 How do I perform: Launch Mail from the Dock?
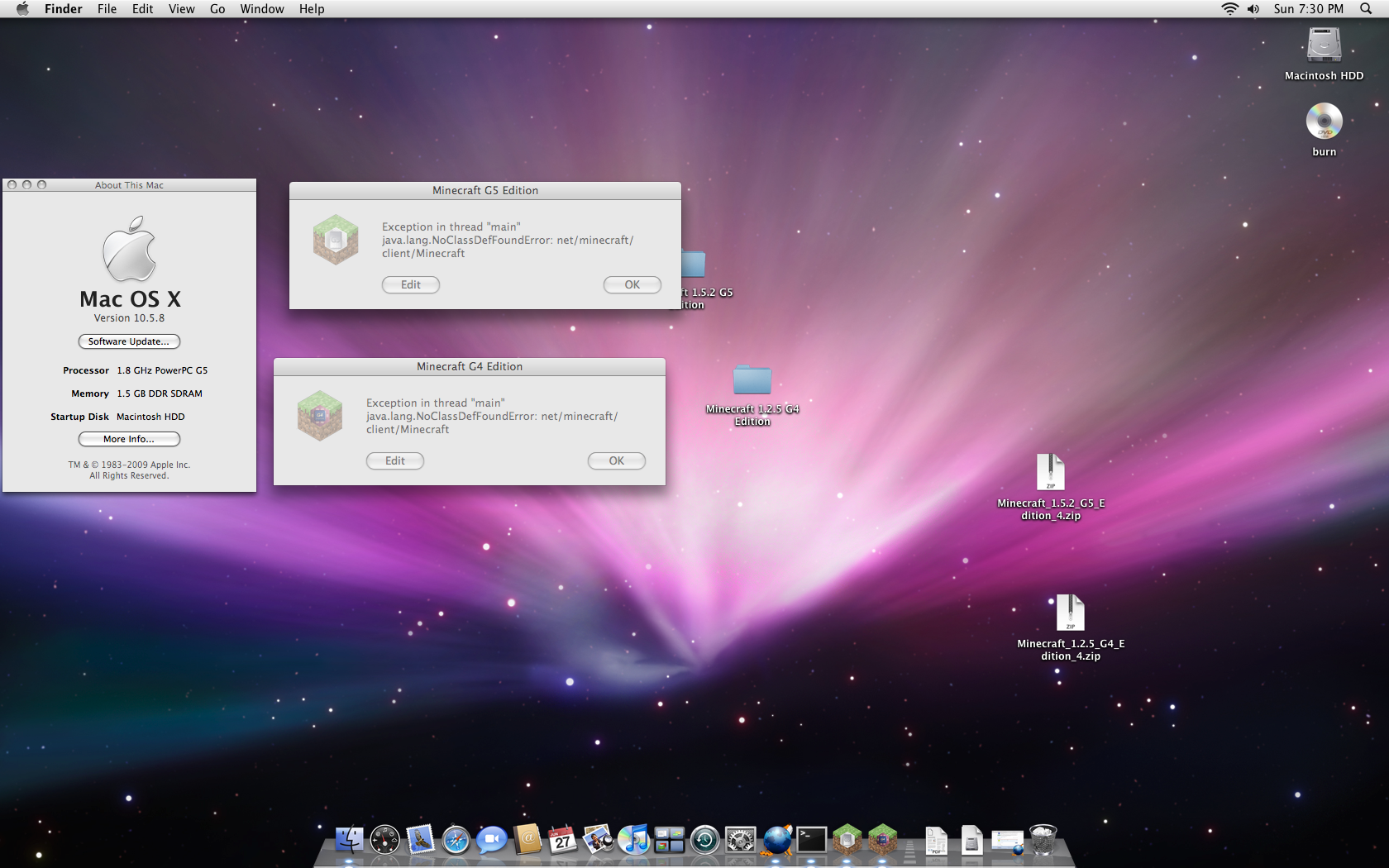[x=420, y=839]
